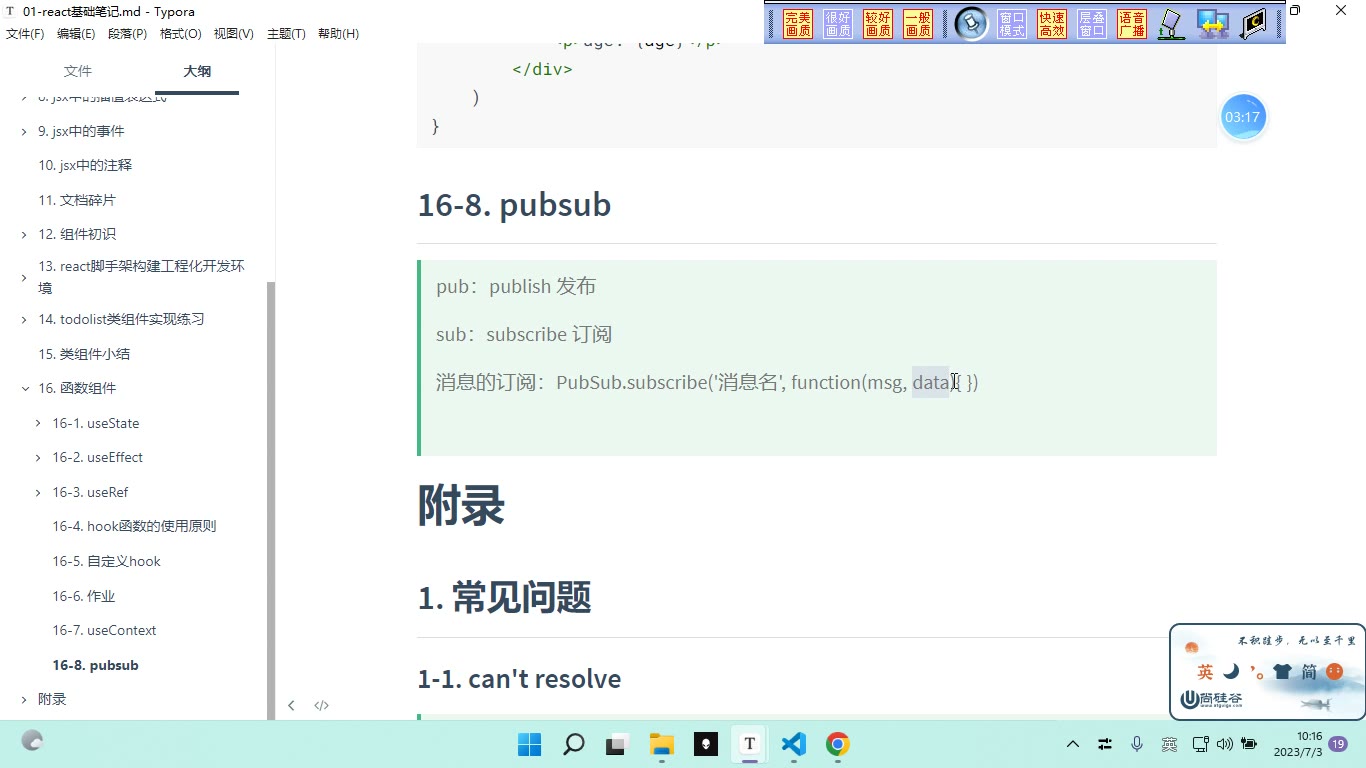Open the 主题(T) menu
Viewport: 1366px width, 768px height.
pyautogui.click(x=286, y=34)
